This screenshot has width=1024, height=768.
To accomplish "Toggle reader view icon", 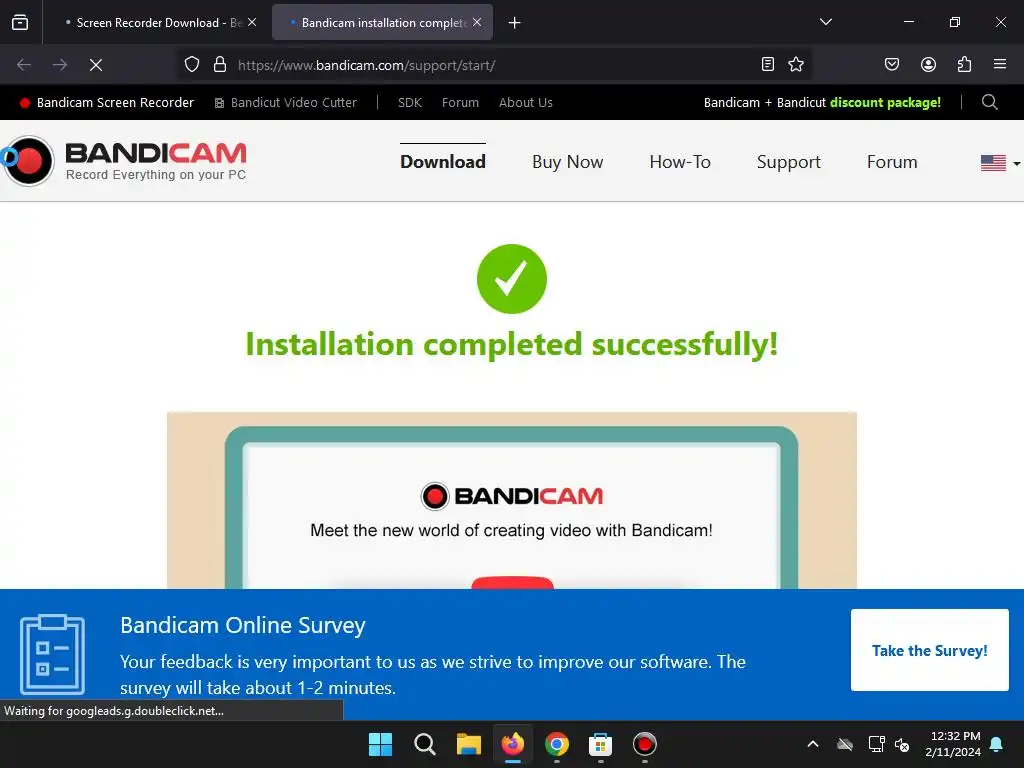I will click(x=768, y=64).
